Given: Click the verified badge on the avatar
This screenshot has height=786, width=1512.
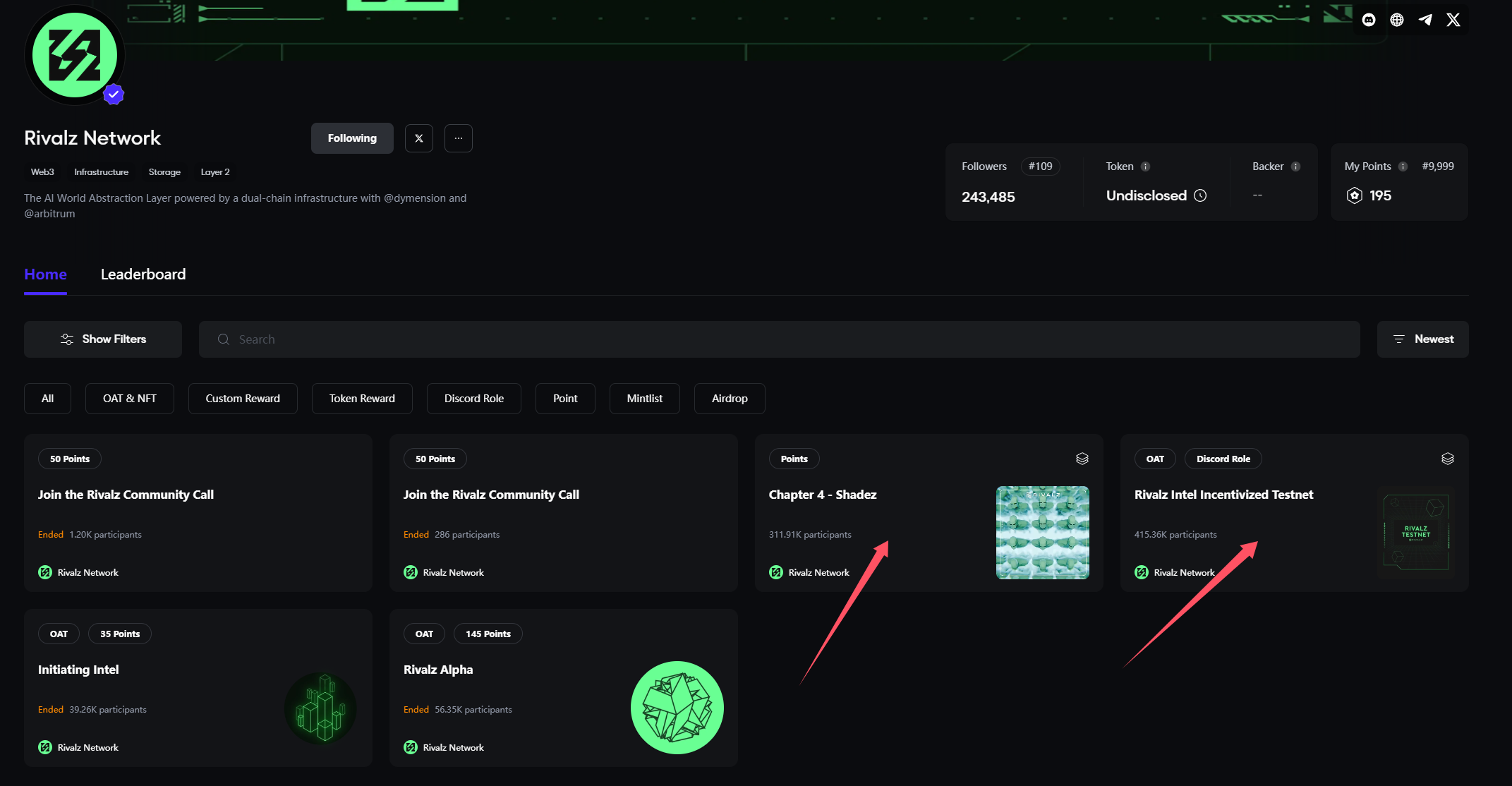Looking at the screenshot, I should [114, 94].
